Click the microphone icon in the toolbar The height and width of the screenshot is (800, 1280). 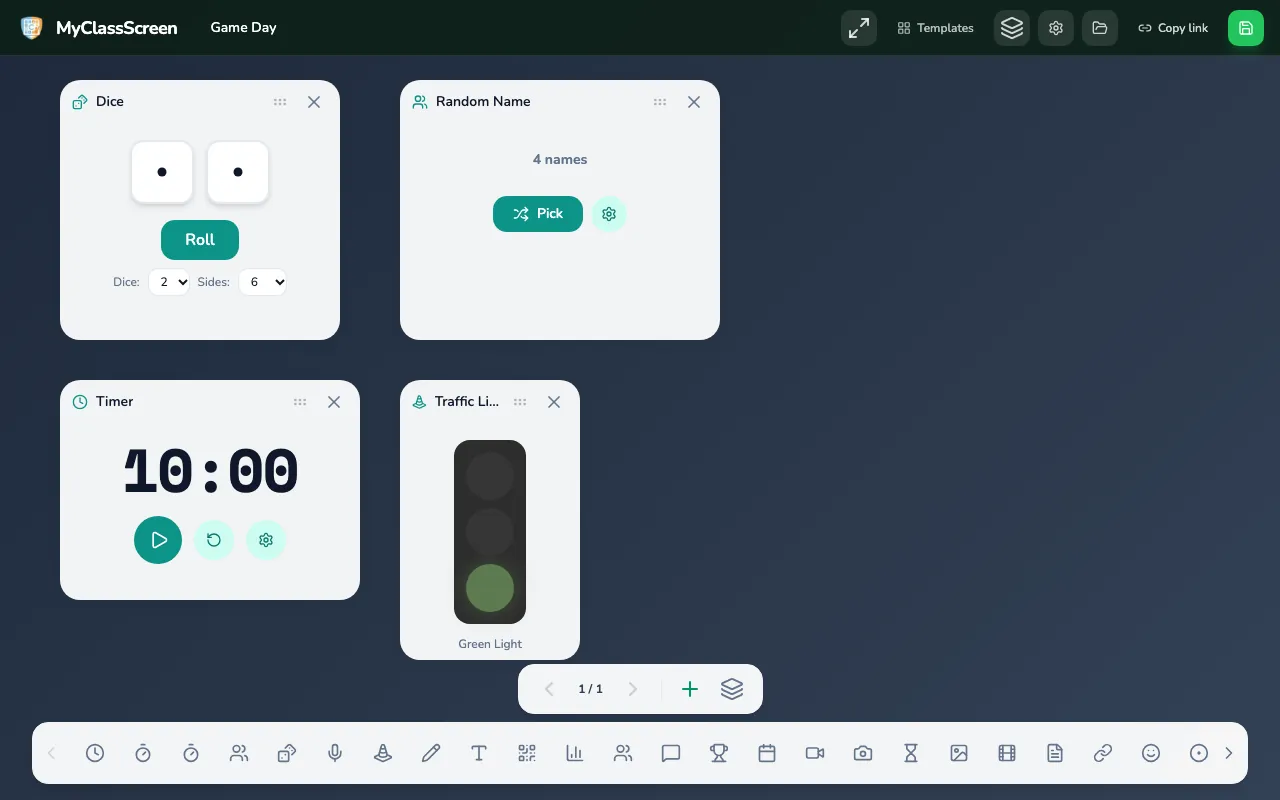pyautogui.click(x=335, y=753)
